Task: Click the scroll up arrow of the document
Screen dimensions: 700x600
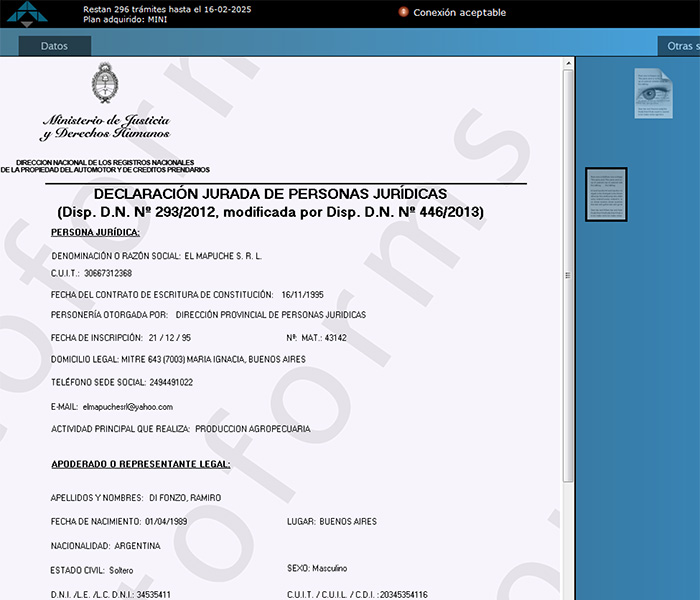Action: [568, 63]
